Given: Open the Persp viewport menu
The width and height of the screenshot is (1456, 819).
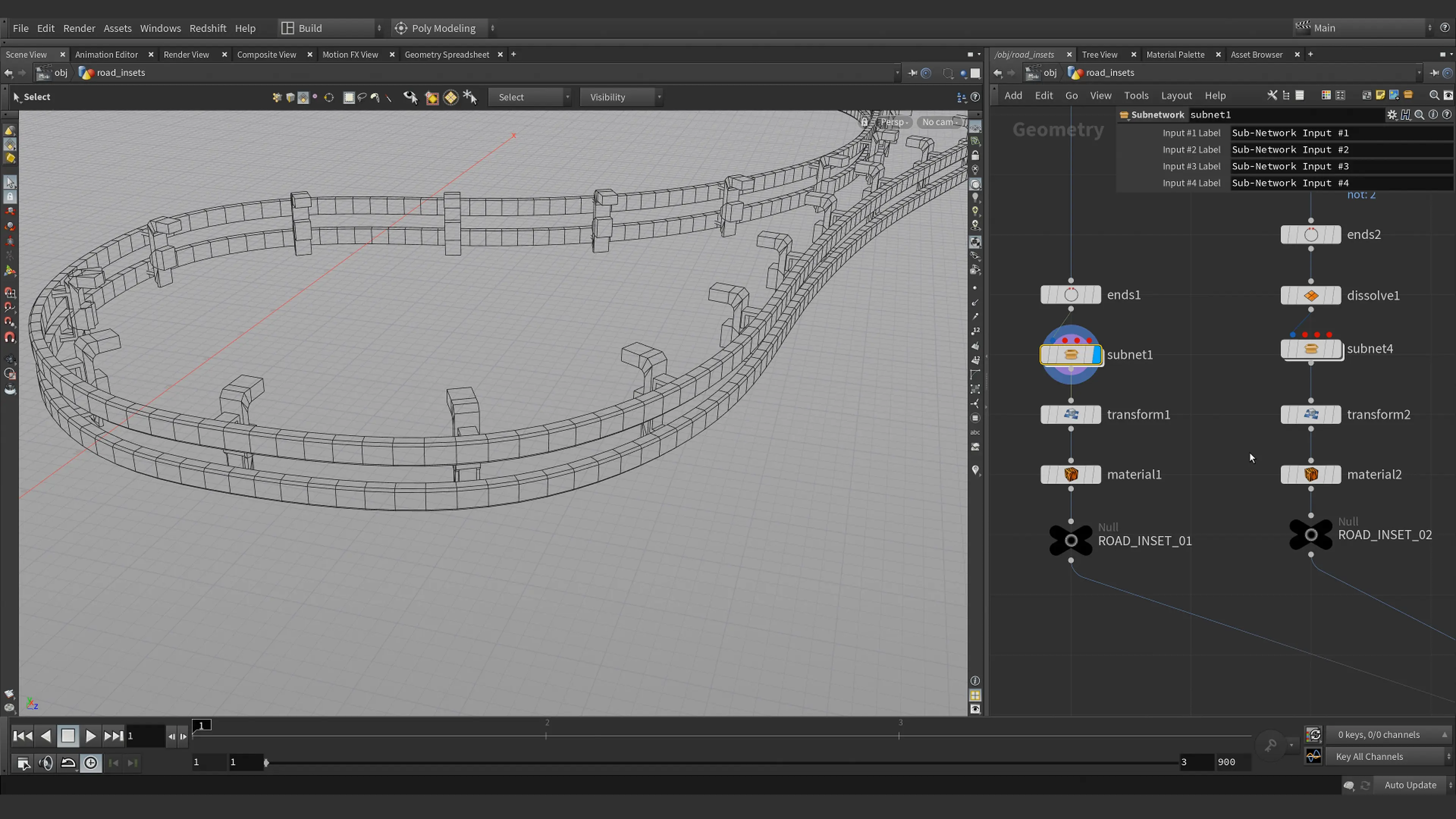Looking at the screenshot, I should tap(894, 122).
